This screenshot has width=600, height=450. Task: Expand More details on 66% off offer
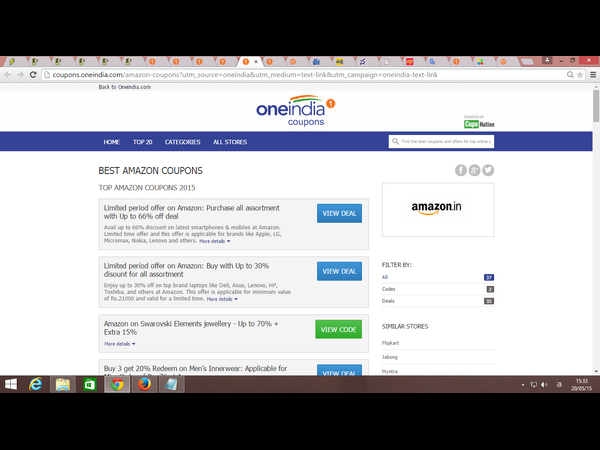(214, 241)
